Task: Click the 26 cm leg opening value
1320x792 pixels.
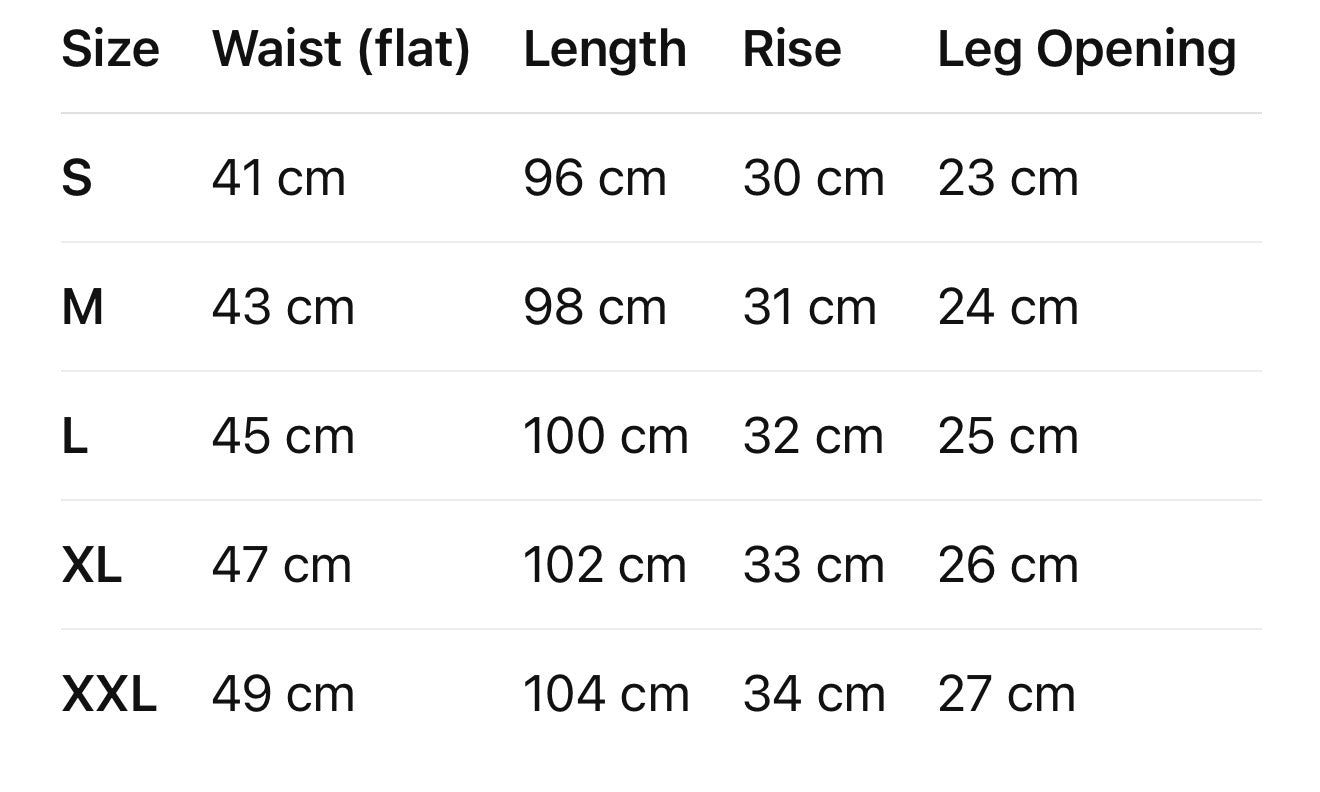Action: click(1008, 566)
